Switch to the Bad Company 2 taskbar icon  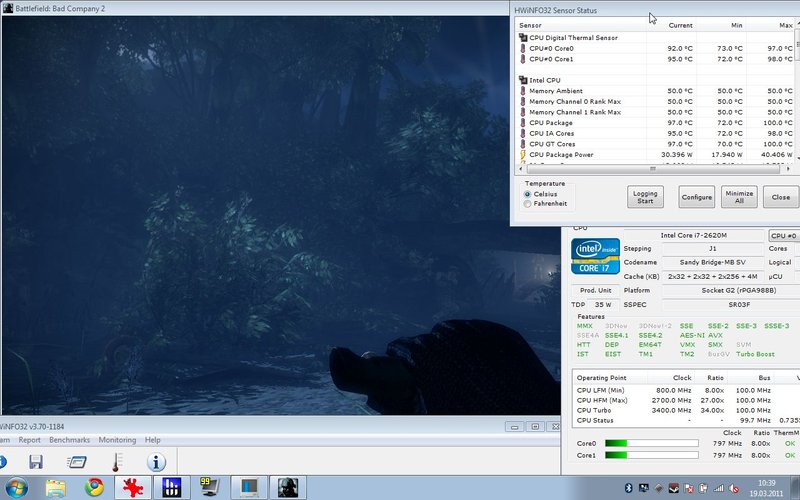pos(288,488)
